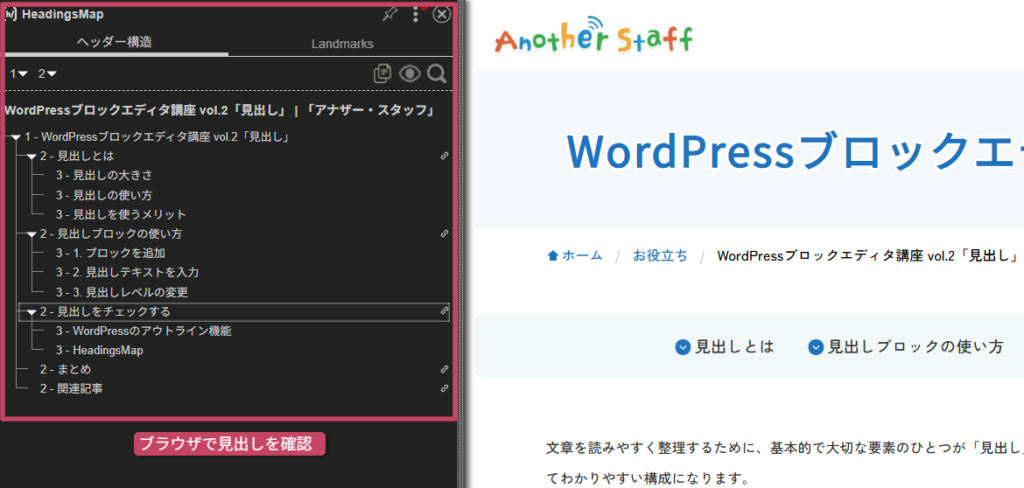The image size is (1024, 488).
Task: Open the level 1 dropdown filter
Action: pyautogui.click(x=19, y=74)
